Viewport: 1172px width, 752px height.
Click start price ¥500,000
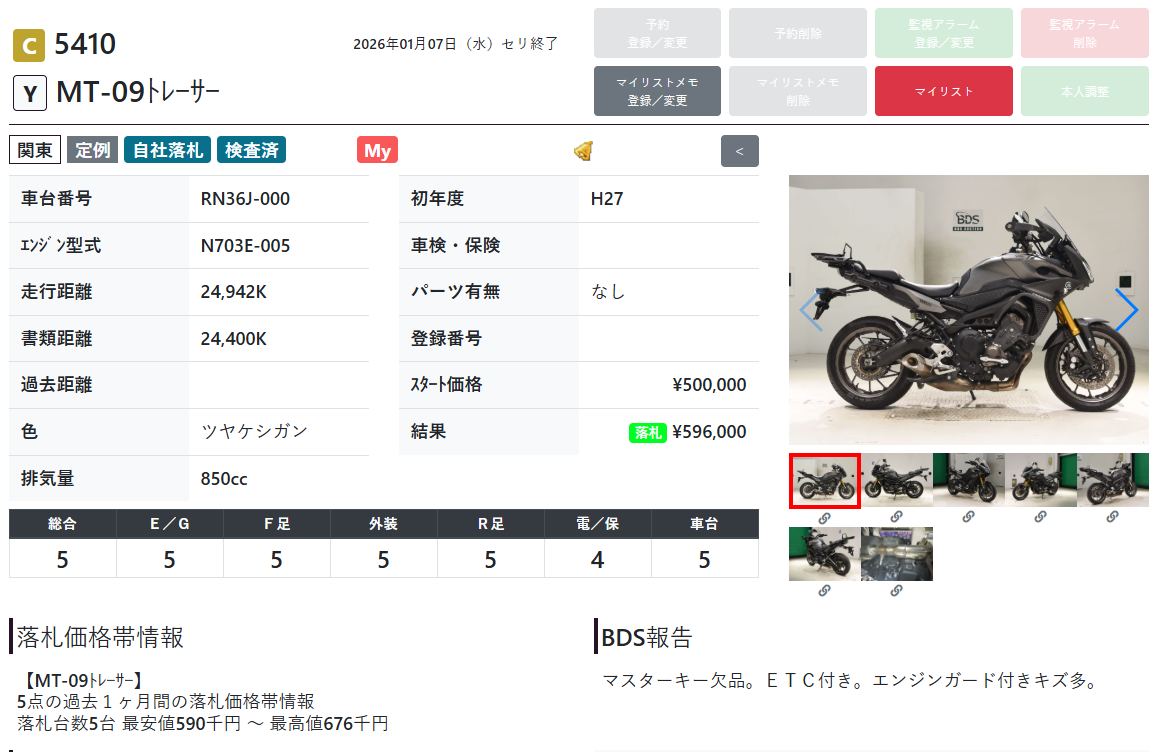pos(709,385)
